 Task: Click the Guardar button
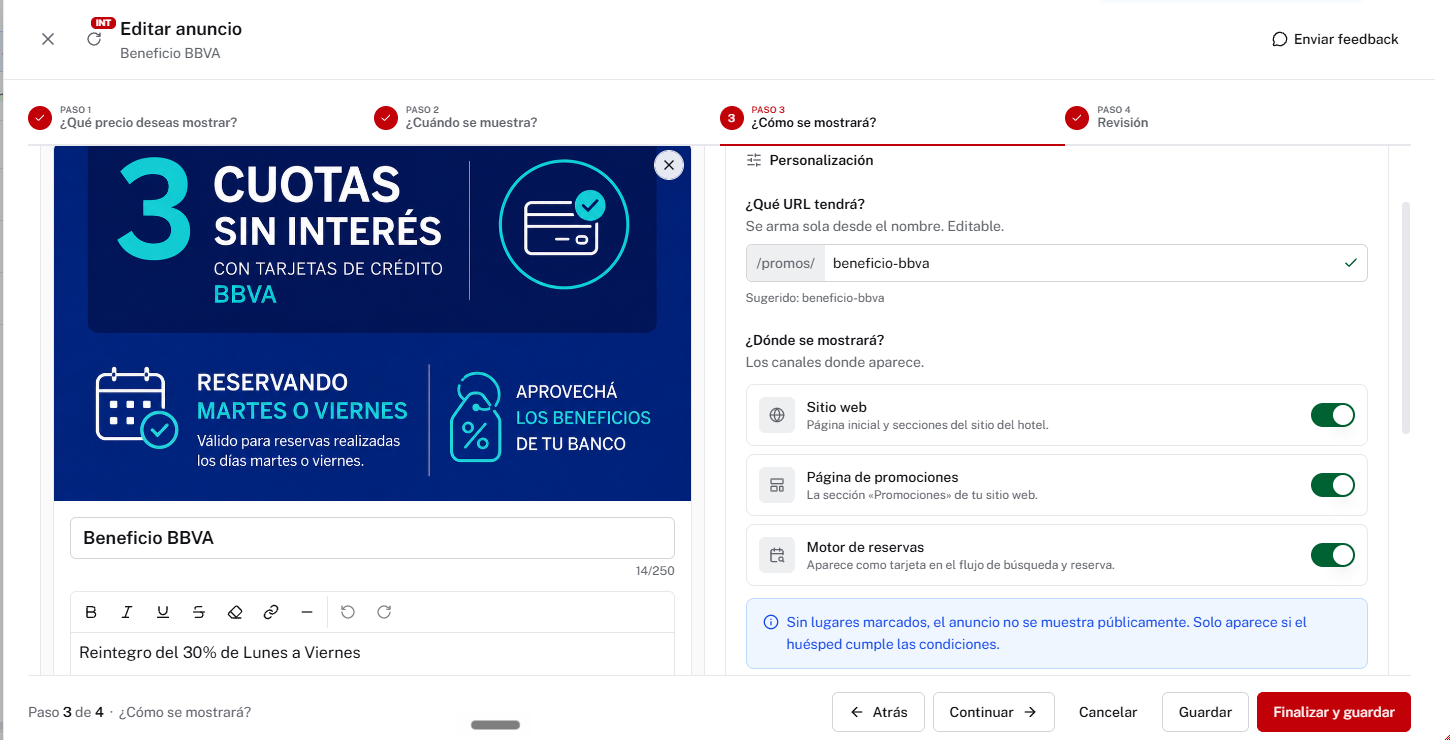pyautogui.click(x=1205, y=712)
